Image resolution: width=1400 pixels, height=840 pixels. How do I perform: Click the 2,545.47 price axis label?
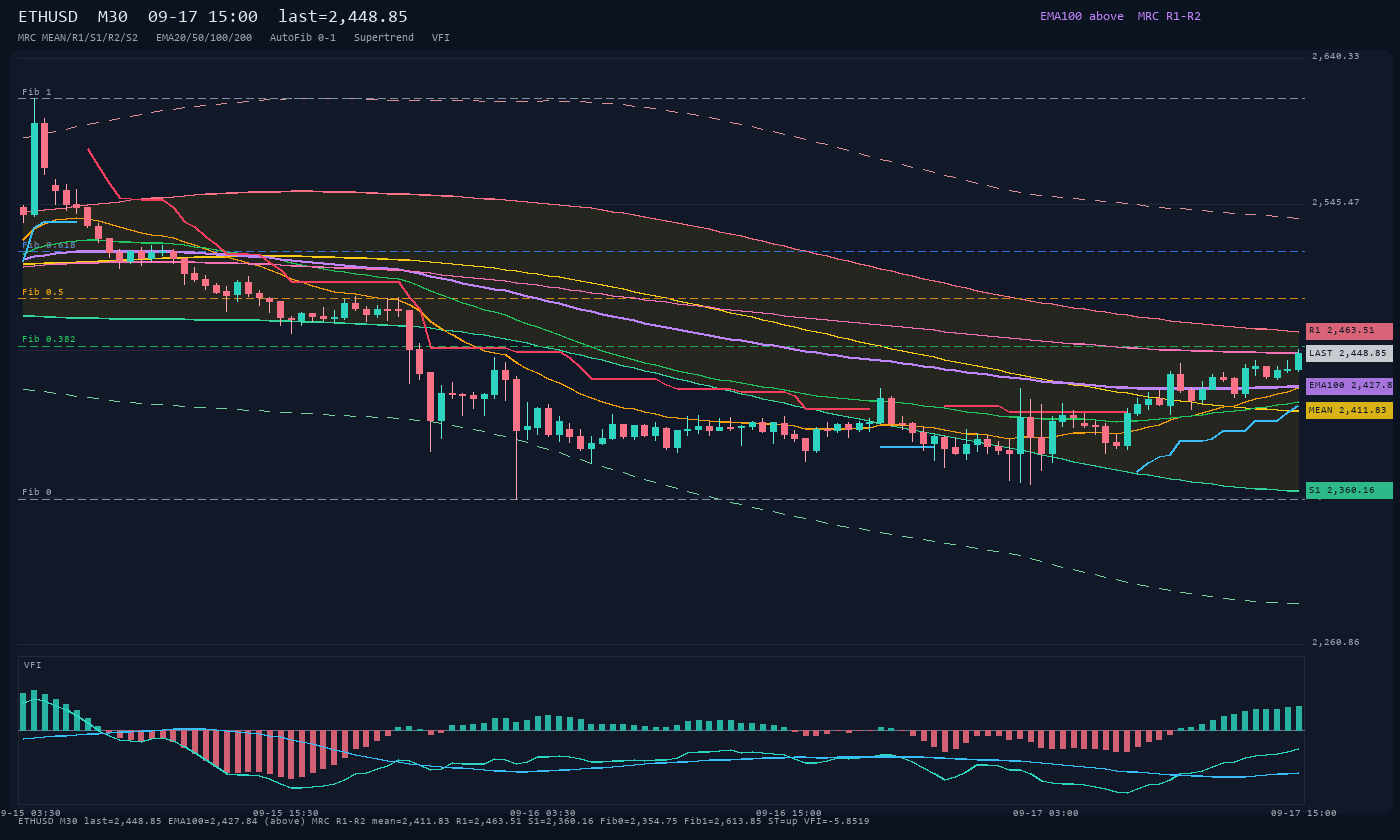click(1336, 202)
